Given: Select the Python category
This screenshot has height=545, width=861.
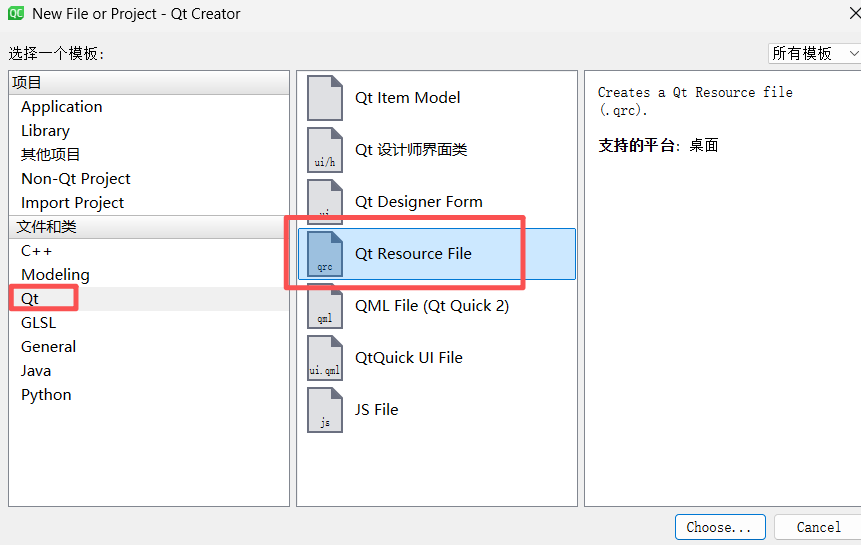Looking at the screenshot, I should point(46,395).
